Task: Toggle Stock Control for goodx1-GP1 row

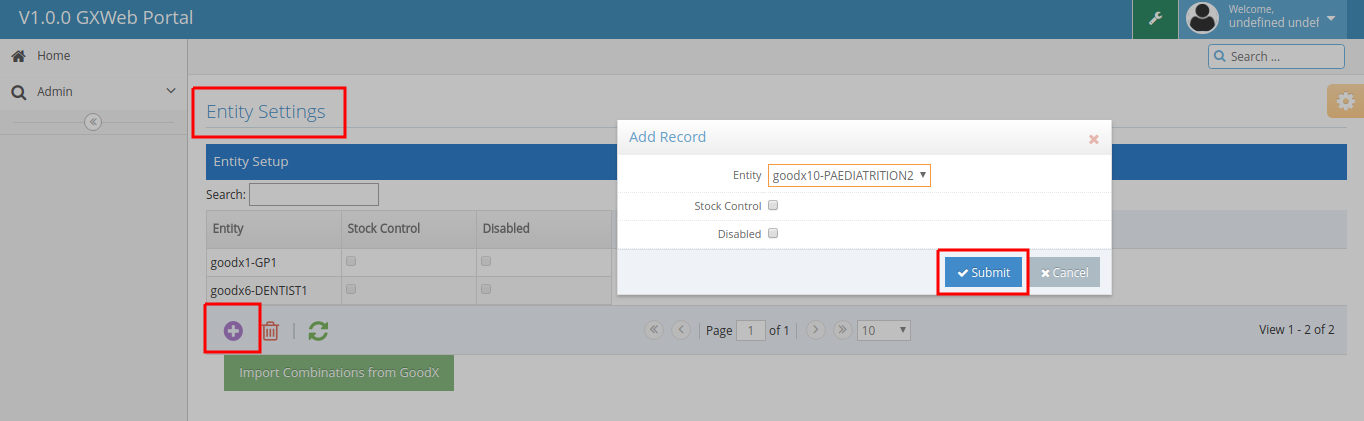Action: point(351,262)
